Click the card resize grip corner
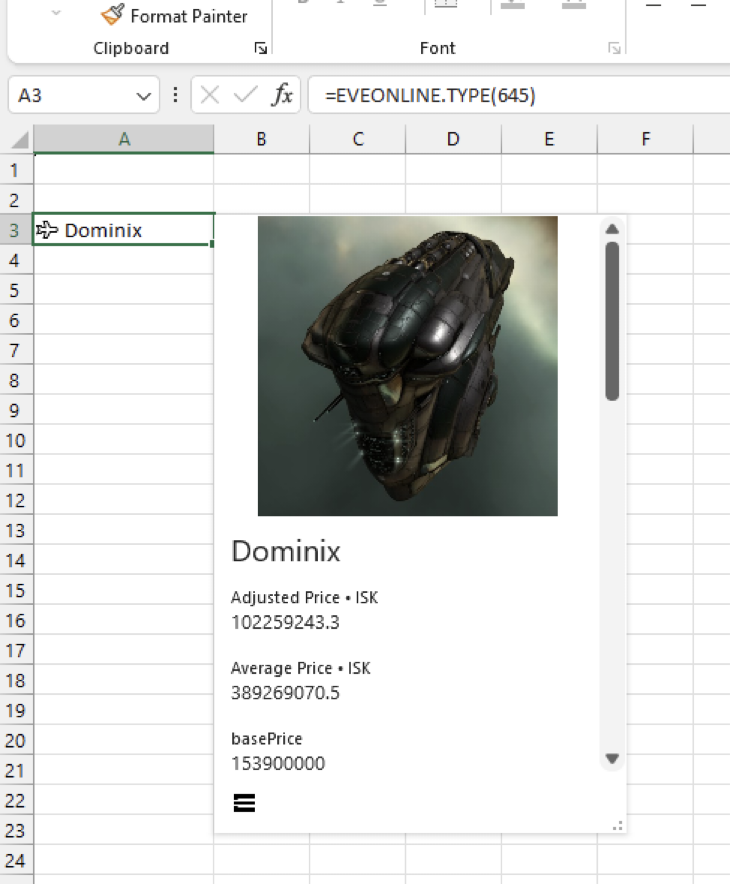 [x=618, y=826]
